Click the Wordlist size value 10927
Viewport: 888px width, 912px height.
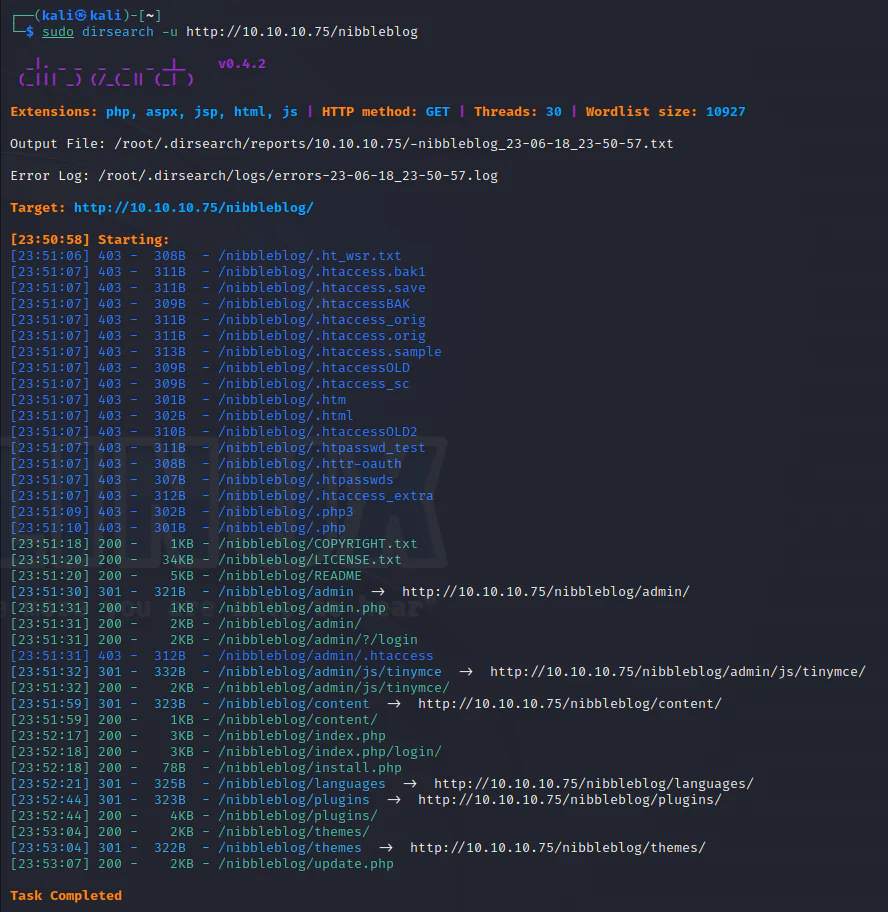[725, 112]
